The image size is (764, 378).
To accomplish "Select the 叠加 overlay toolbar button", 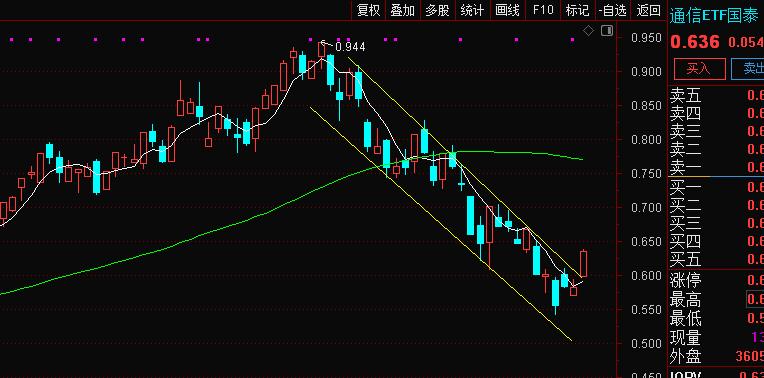I will [402, 10].
